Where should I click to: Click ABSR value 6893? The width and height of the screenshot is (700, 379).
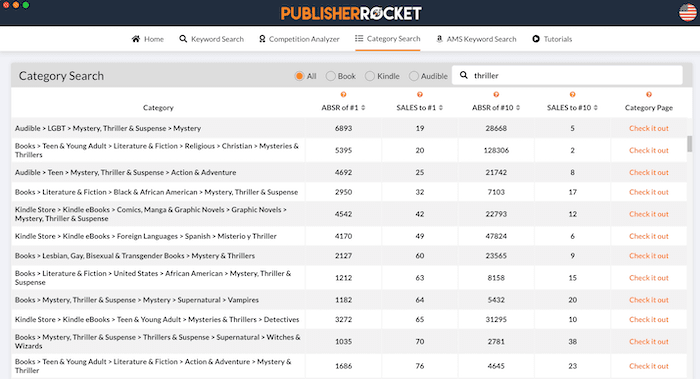343,128
